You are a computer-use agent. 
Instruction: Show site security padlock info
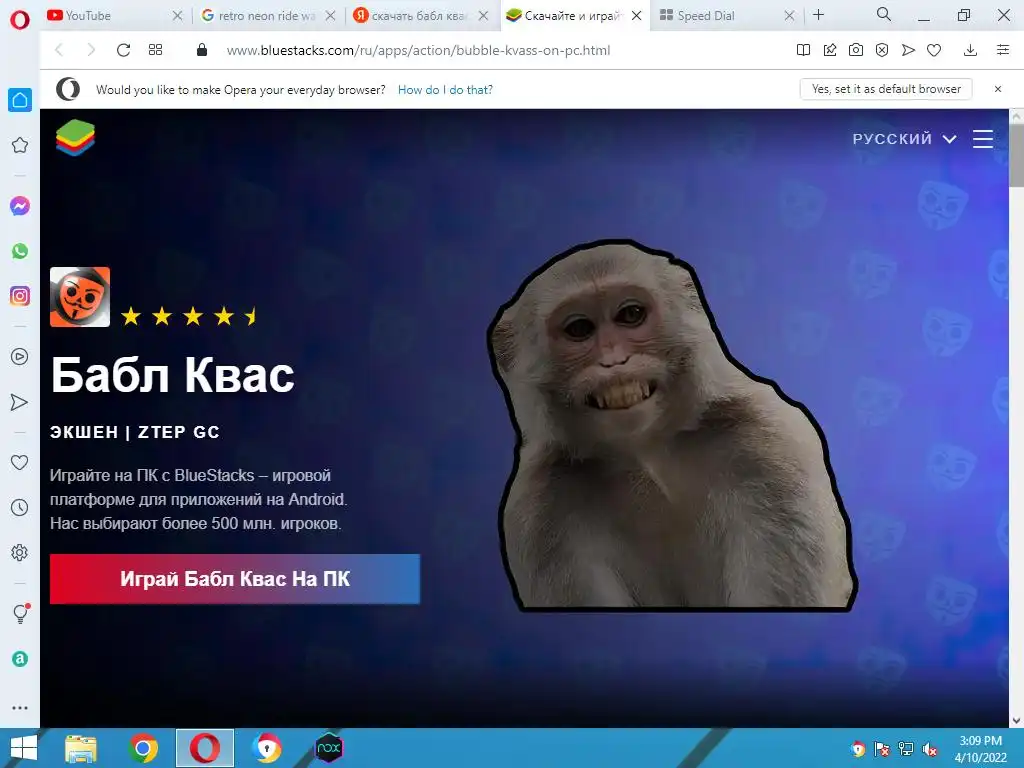coord(202,50)
